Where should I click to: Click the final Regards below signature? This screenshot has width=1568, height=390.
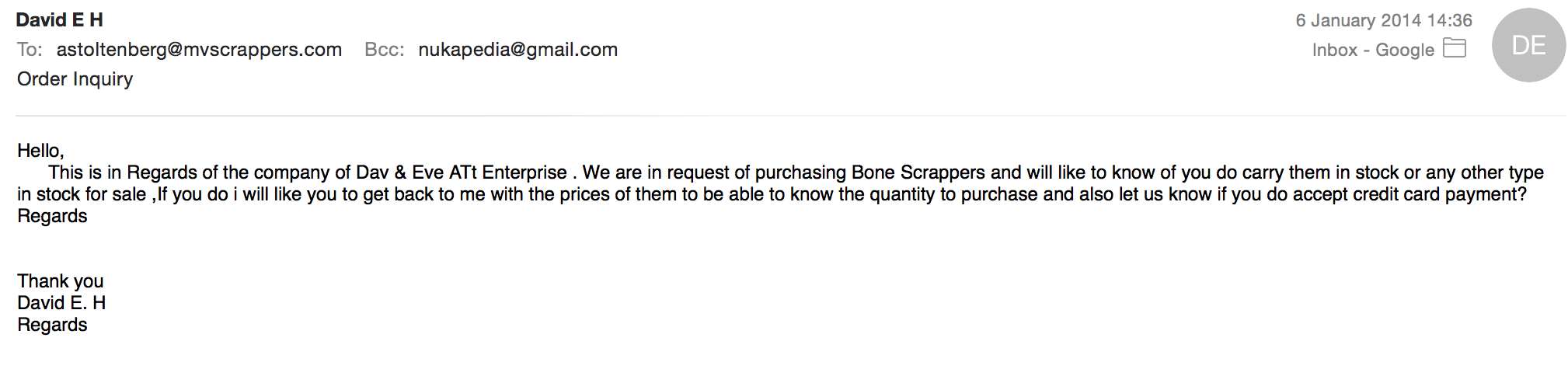[x=52, y=325]
